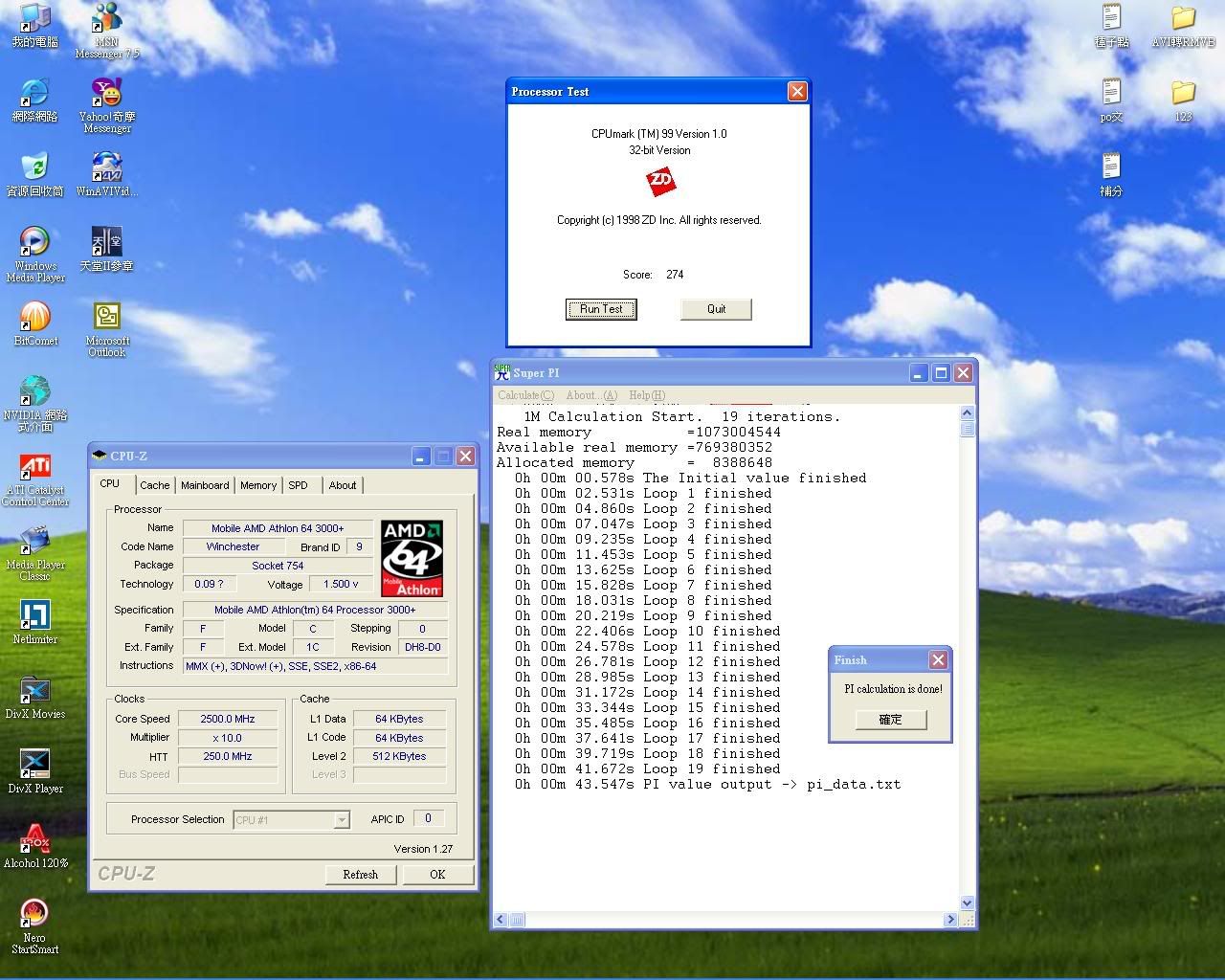Open Alcohol 120% shortcut

(34, 846)
